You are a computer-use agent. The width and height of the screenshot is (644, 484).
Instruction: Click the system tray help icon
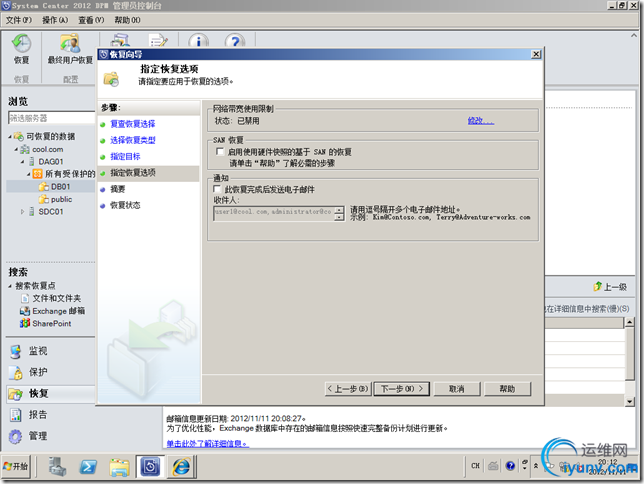pyautogui.click(x=510, y=466)
